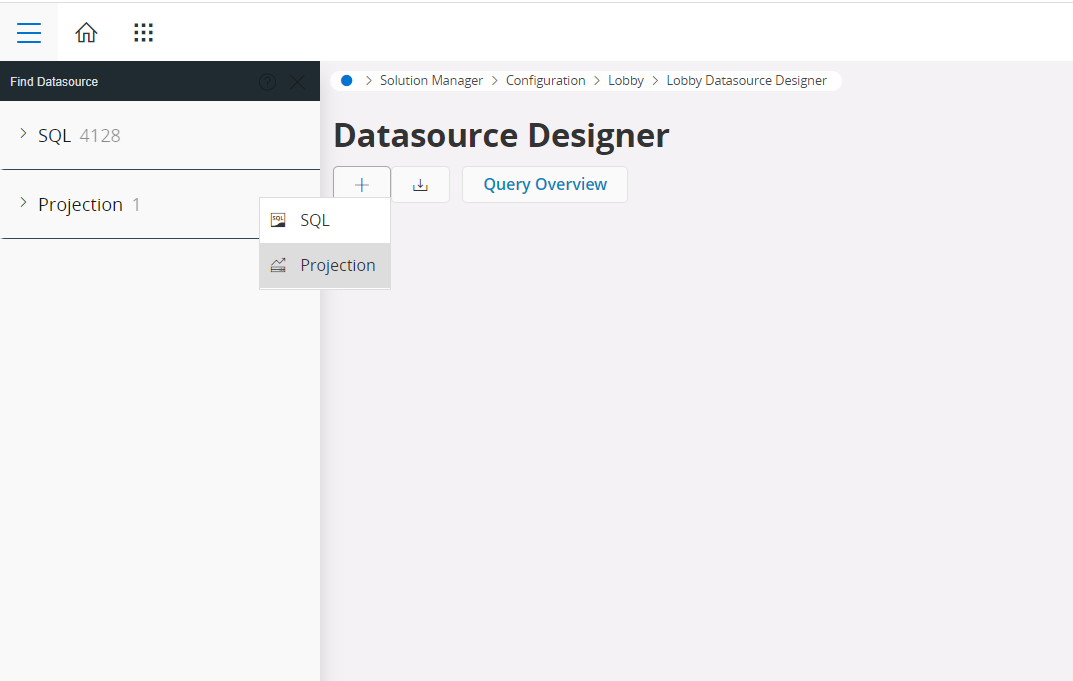Viewport: 1073px width, 681px height.
Task: Click Lobby Datasource Designer breadcrumb
Action: (746, 81)
